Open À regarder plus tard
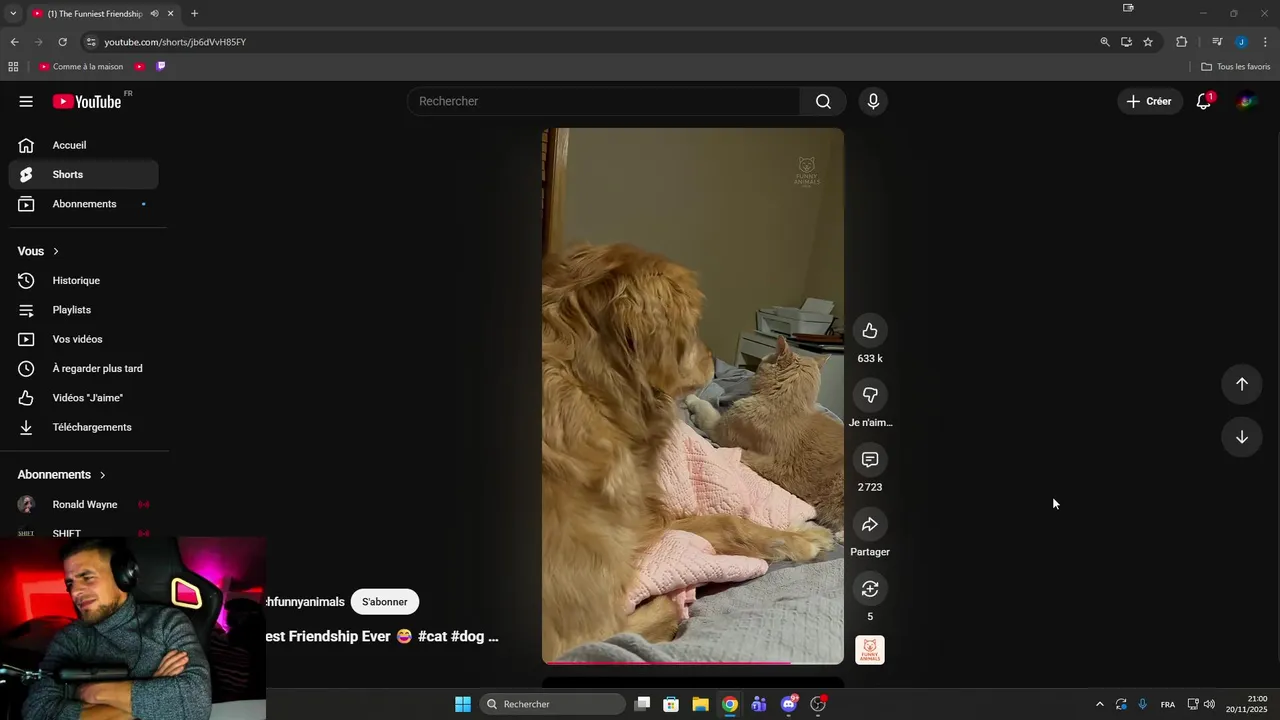Image resolution: width=1280 pixels, height=720 pixels. (x=84, y=369)
